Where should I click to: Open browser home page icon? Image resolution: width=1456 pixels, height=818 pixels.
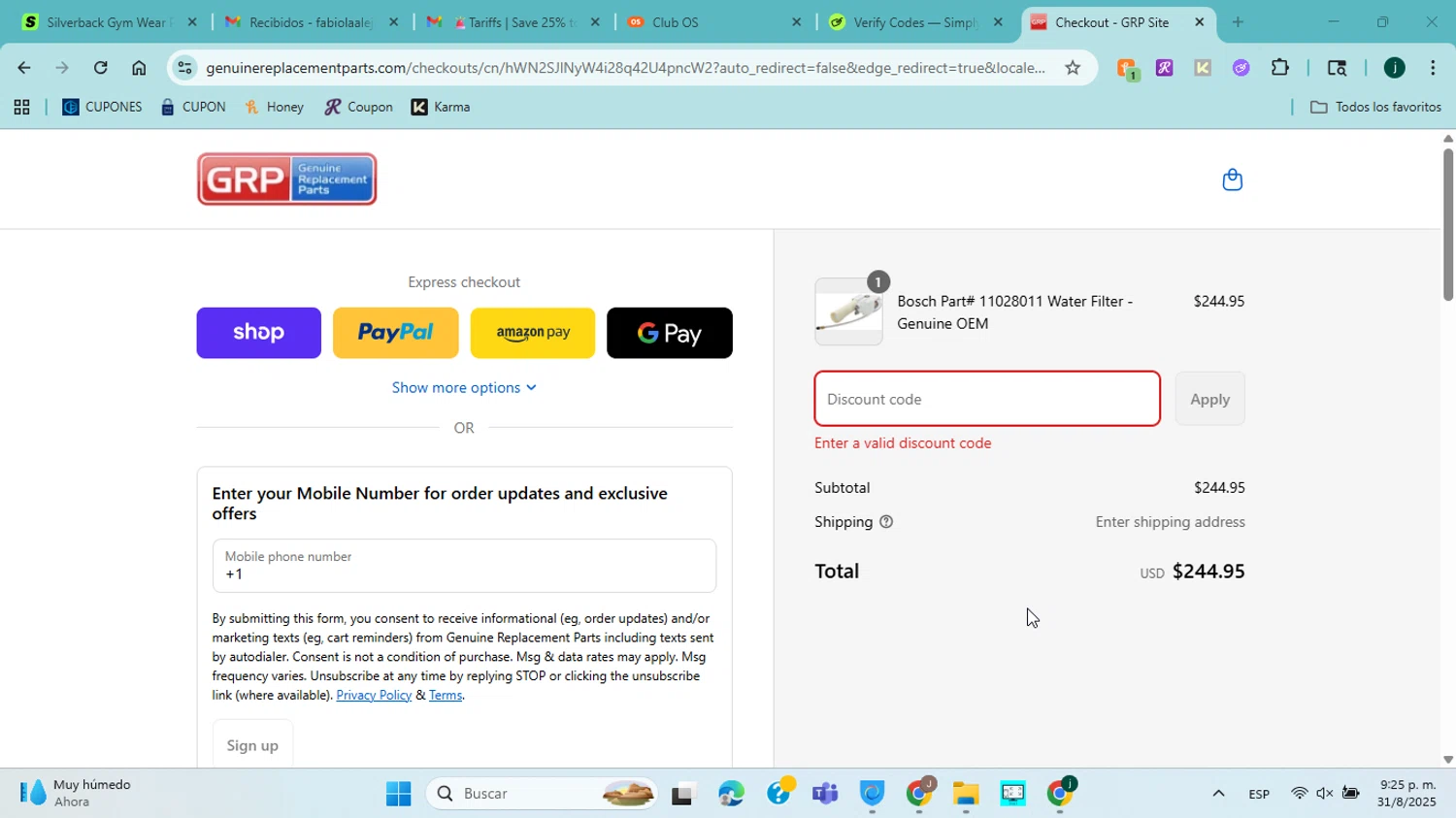pos(139,68)
